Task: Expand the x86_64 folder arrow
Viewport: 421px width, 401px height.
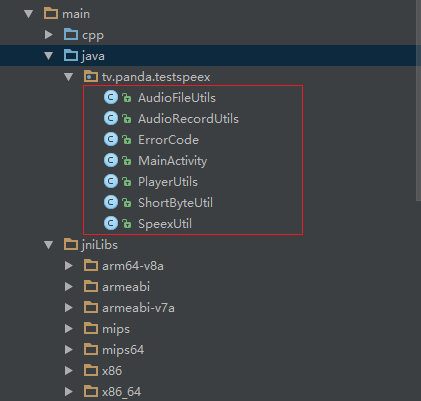Action: 69,392
